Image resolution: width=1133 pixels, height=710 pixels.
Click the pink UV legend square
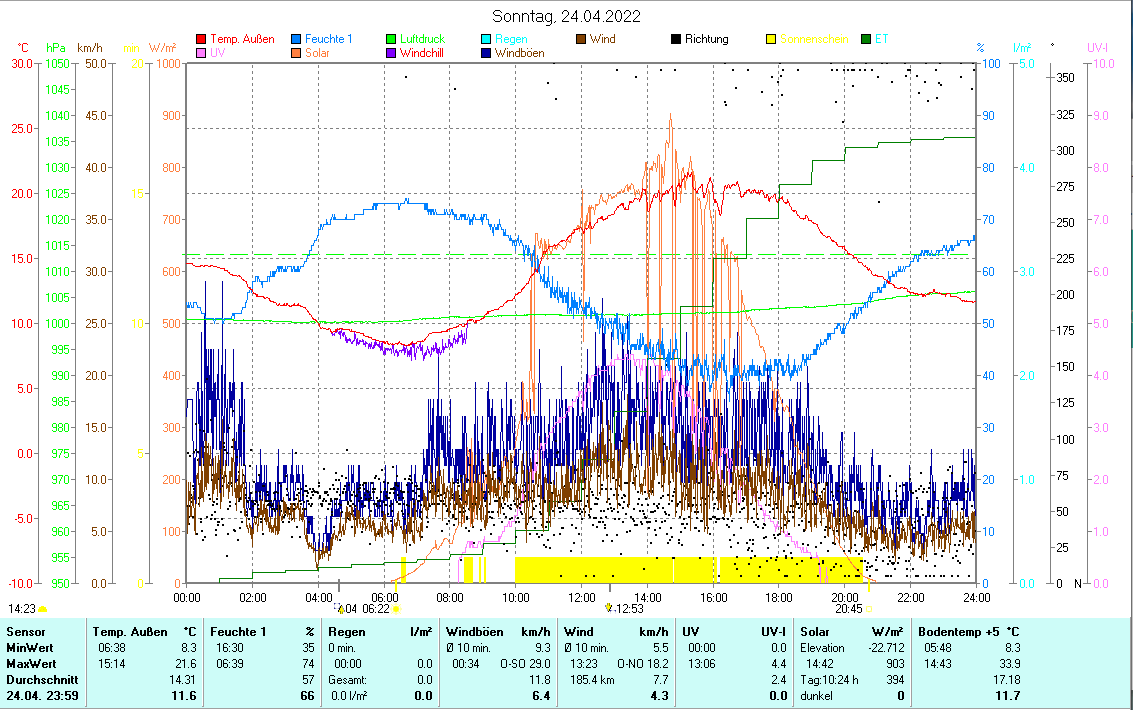(202, 53)
